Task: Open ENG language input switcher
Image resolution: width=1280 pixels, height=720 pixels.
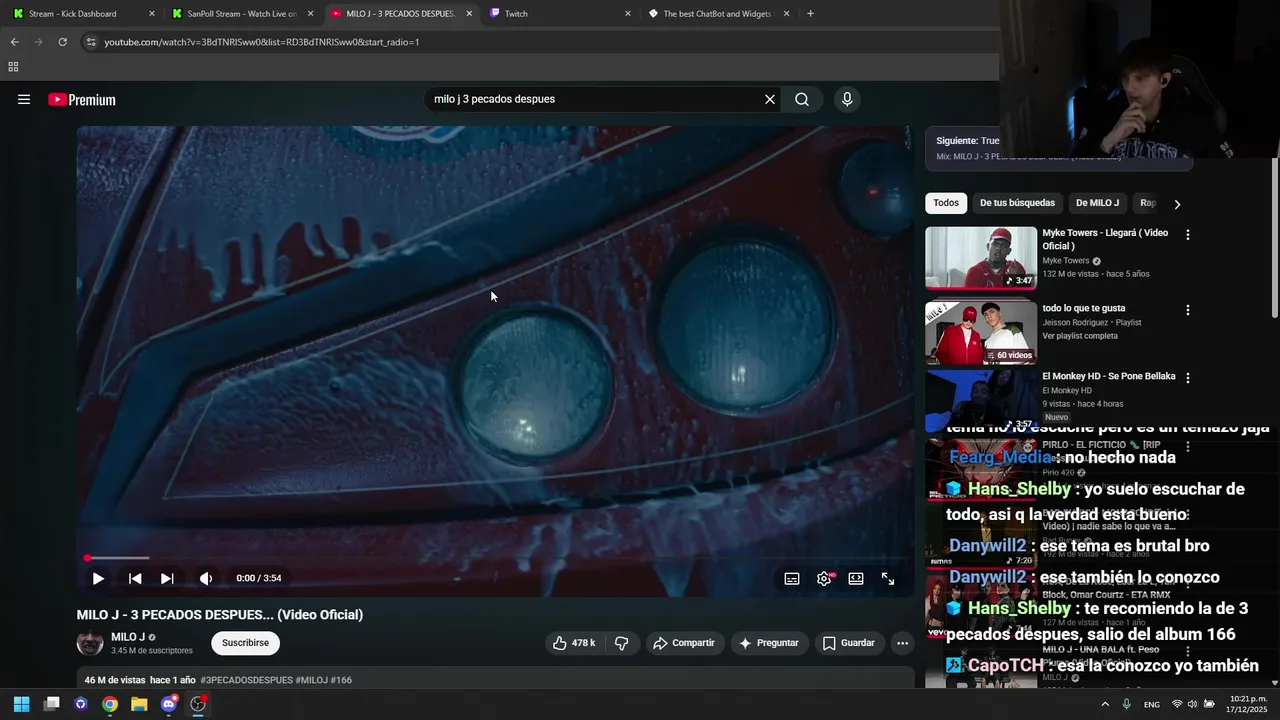Action: (x=1152, y=704)
